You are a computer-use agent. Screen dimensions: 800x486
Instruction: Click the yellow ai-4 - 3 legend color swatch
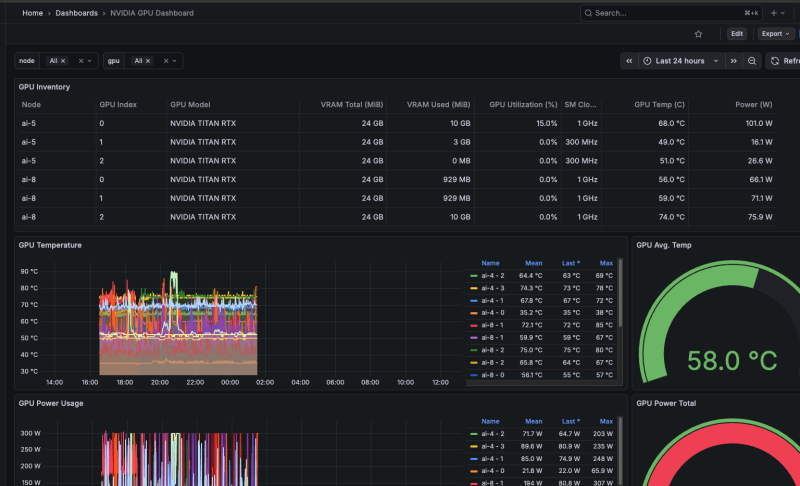click(x=473, y=287)
